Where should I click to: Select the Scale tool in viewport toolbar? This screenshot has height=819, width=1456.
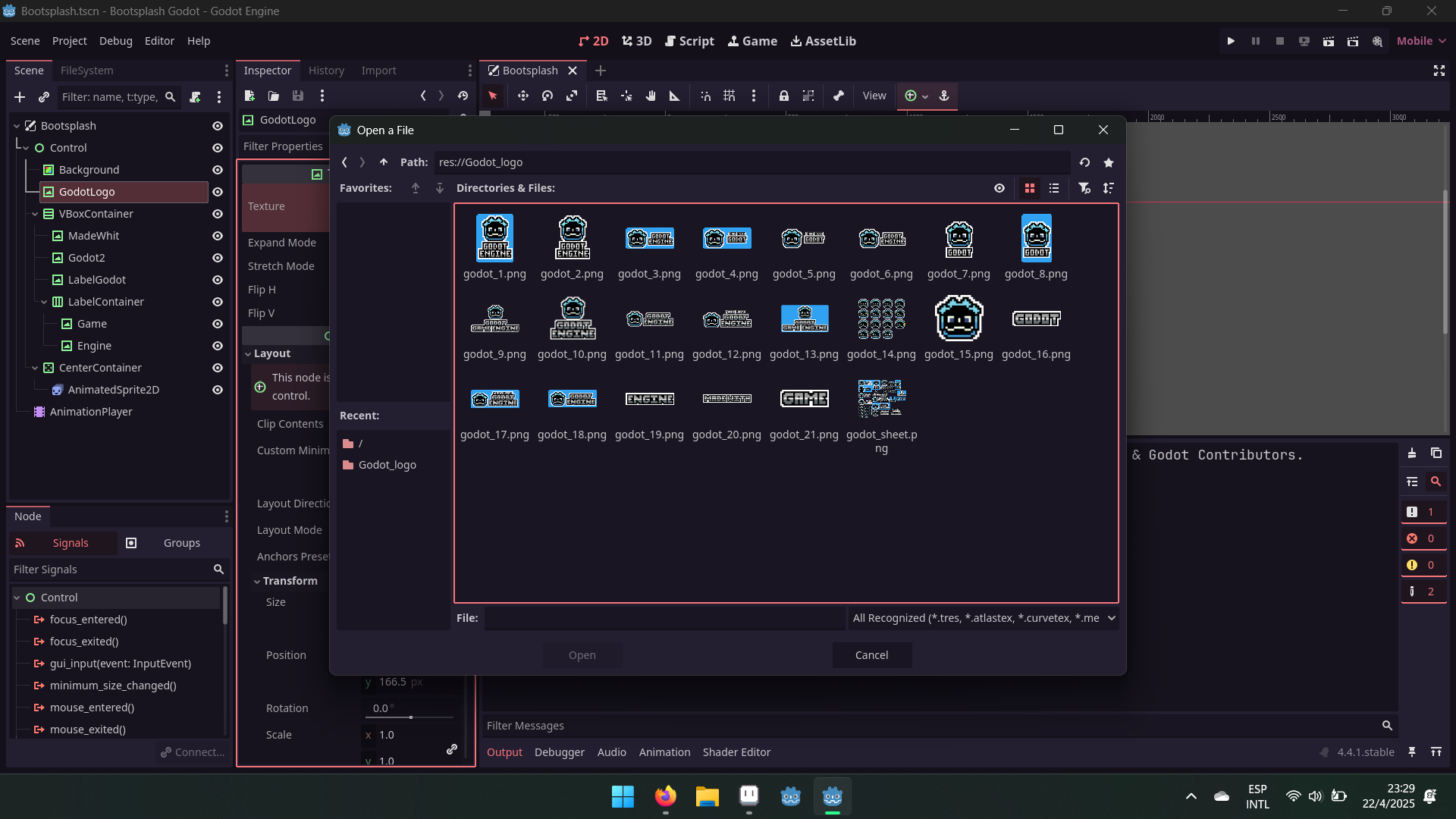pos(572,96)
